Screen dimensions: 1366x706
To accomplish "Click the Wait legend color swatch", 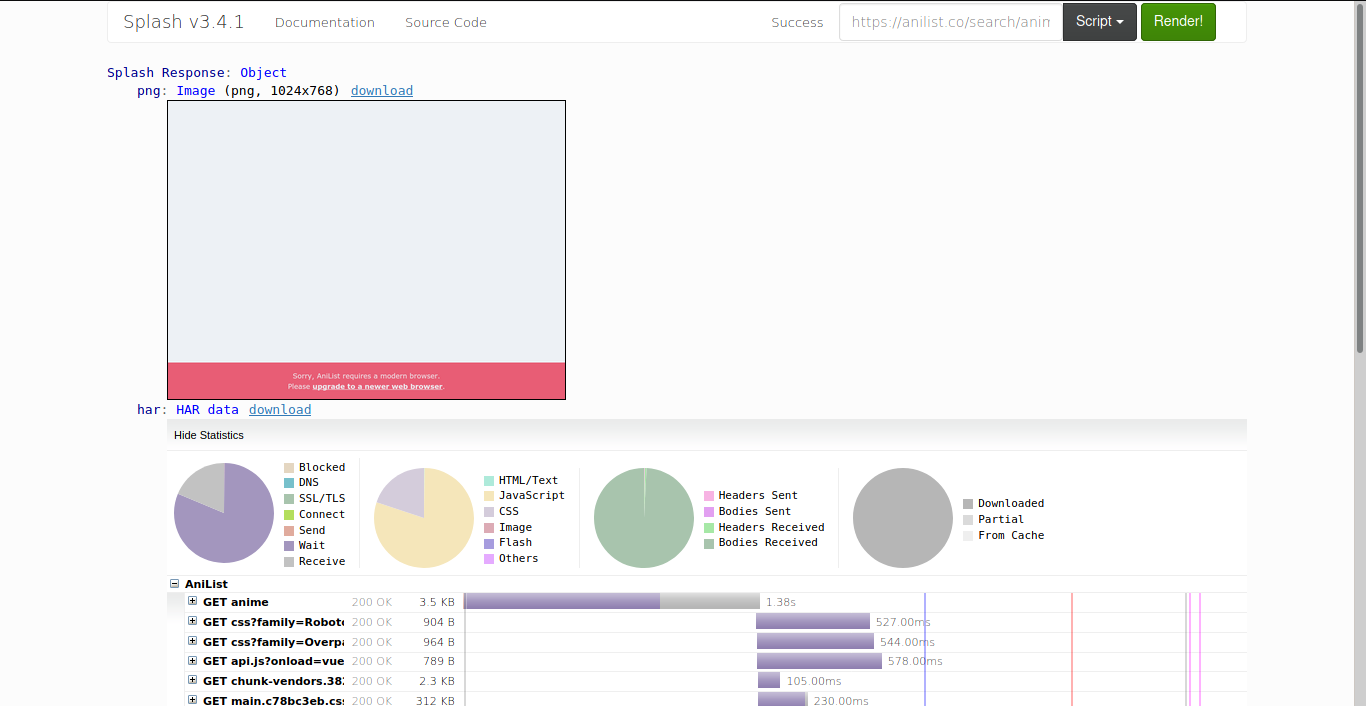I will (289, 545).
